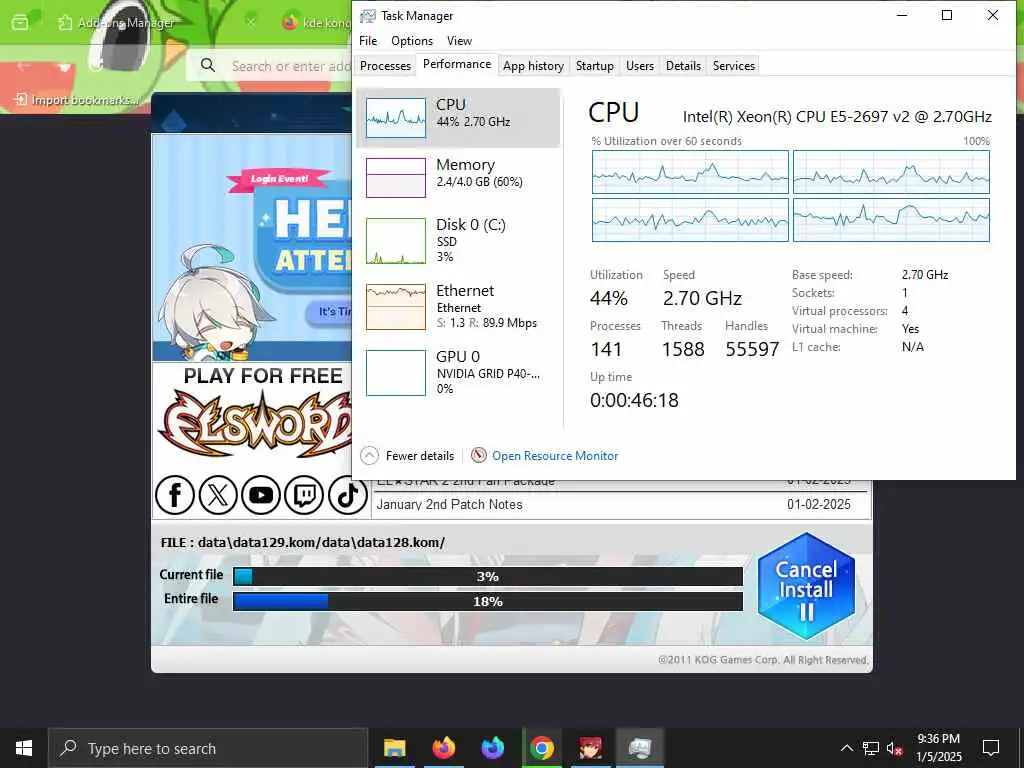Open Facebook icon in Elsword launcher
Image resolution: width=1024 pixels, height=768 pixels.
pos(174,495)
